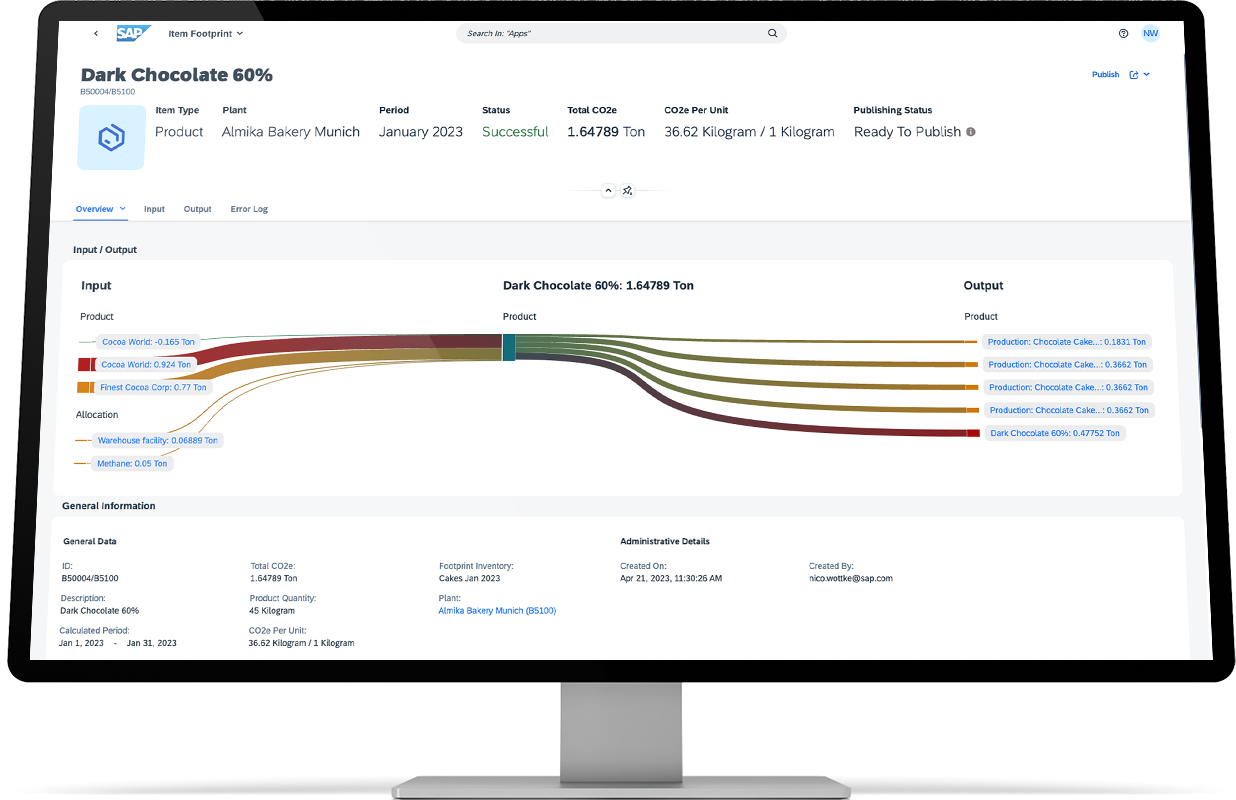The image size is (1236, 800).
Task: Toggle the pin header icon
Action: tap(627, 190)
